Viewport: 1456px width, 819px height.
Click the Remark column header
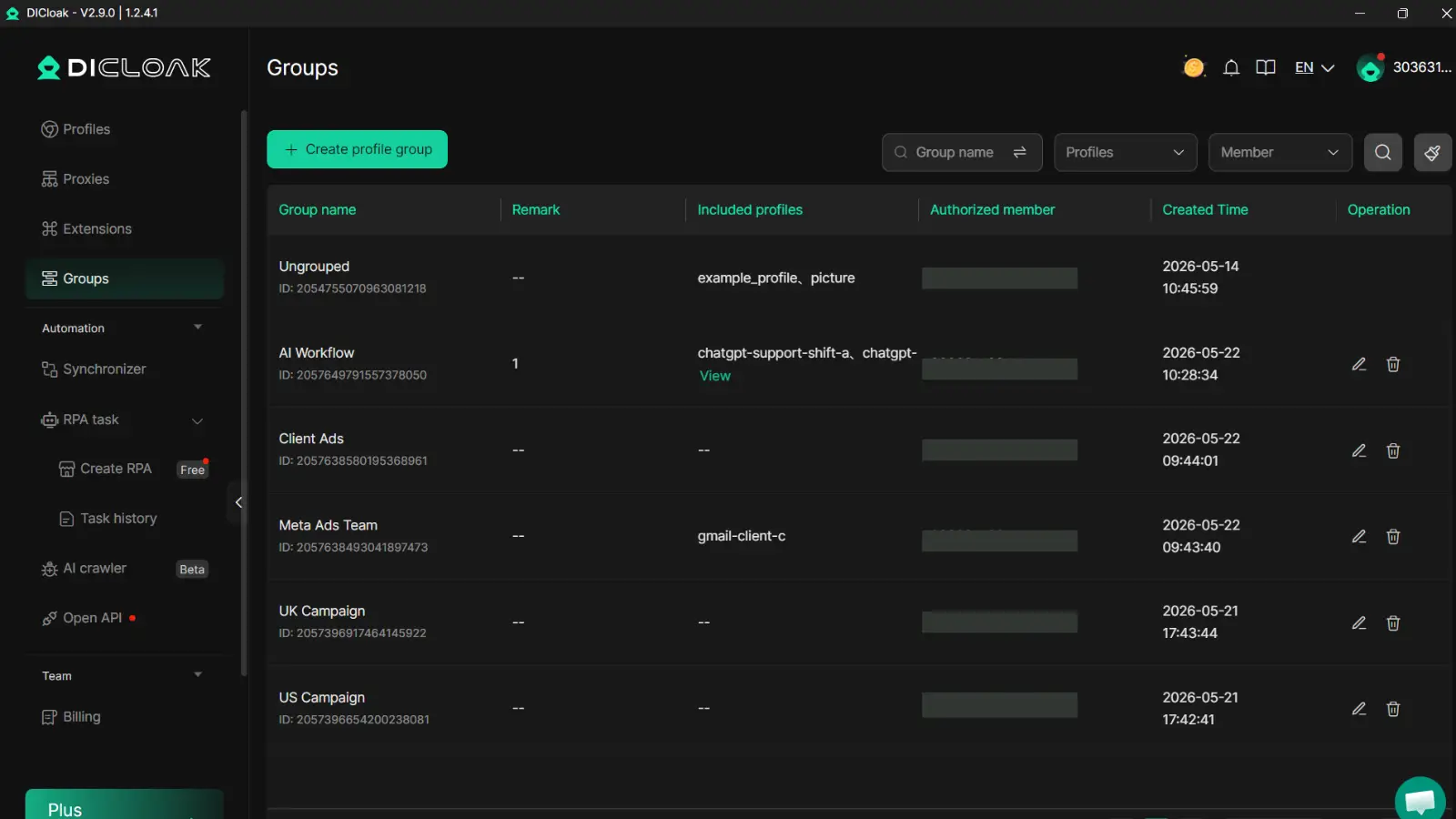[535, 209]
